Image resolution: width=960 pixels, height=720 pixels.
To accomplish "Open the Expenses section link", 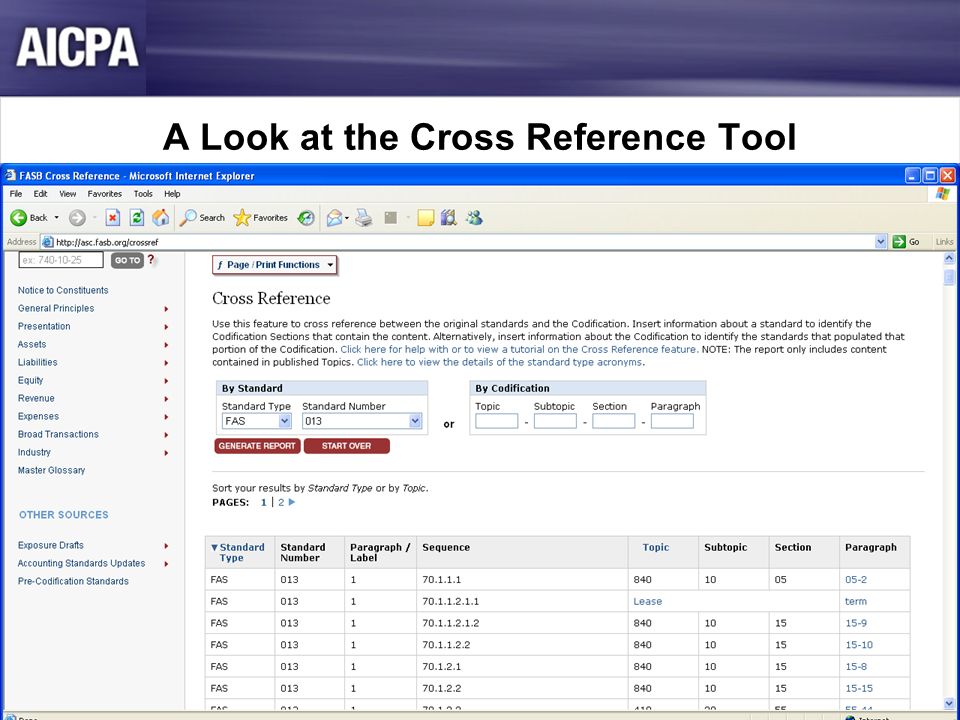I will tap(39, 416).
